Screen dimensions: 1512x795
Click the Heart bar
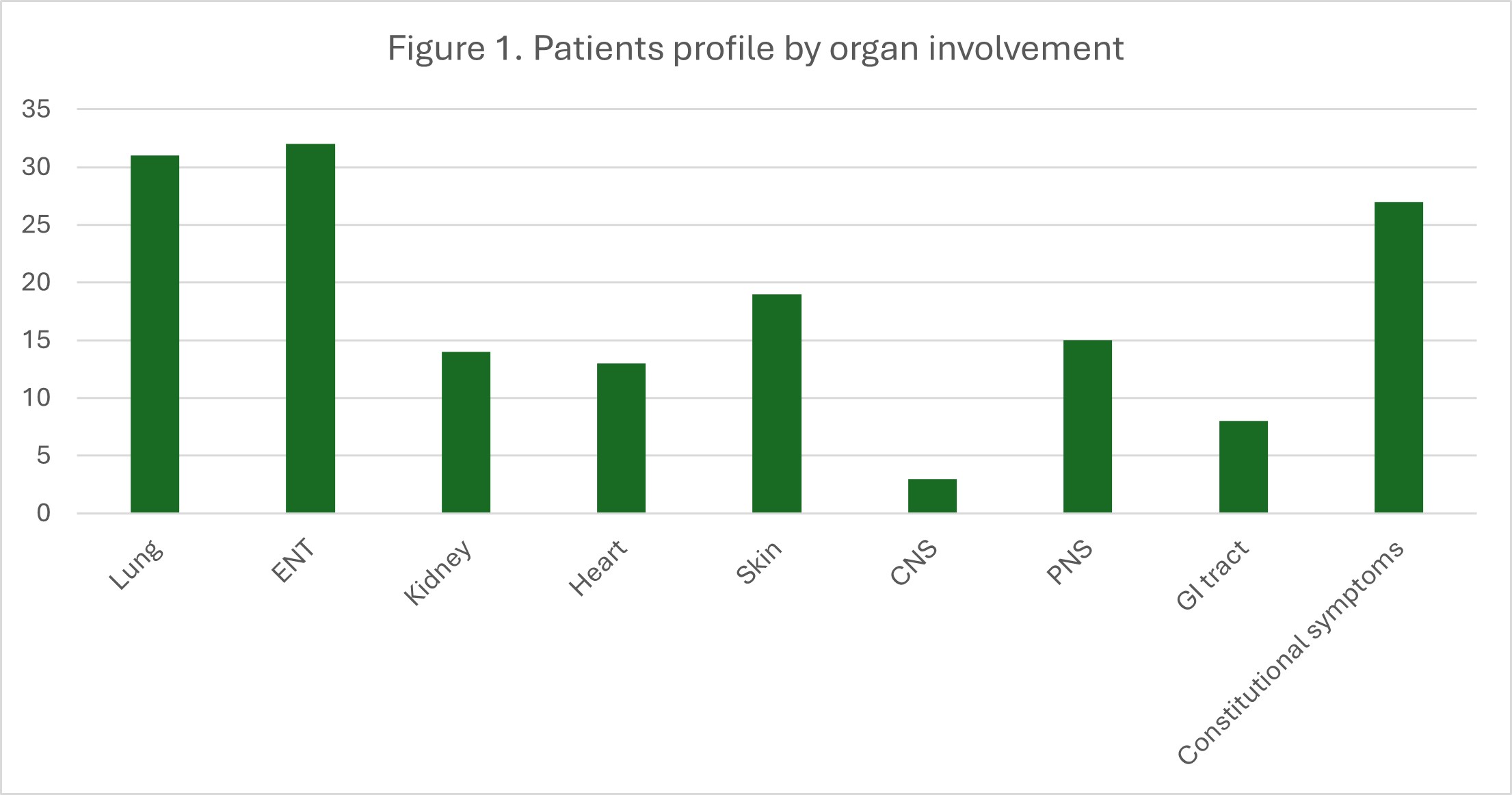621,438
